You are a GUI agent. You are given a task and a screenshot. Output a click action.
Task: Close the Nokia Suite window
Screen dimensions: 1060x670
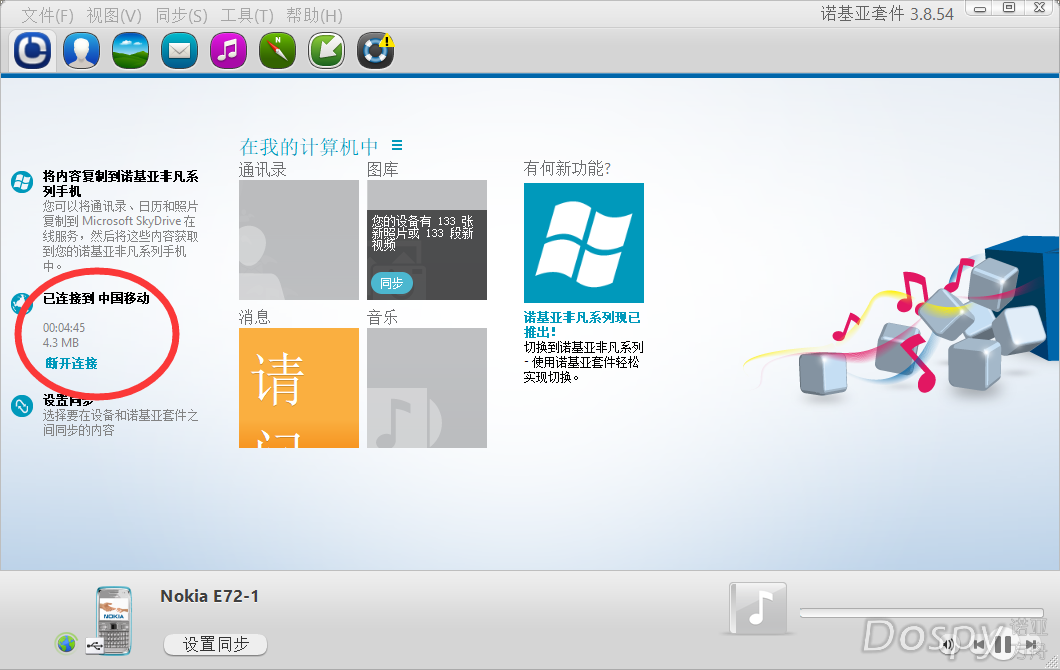click(1040, 8)
